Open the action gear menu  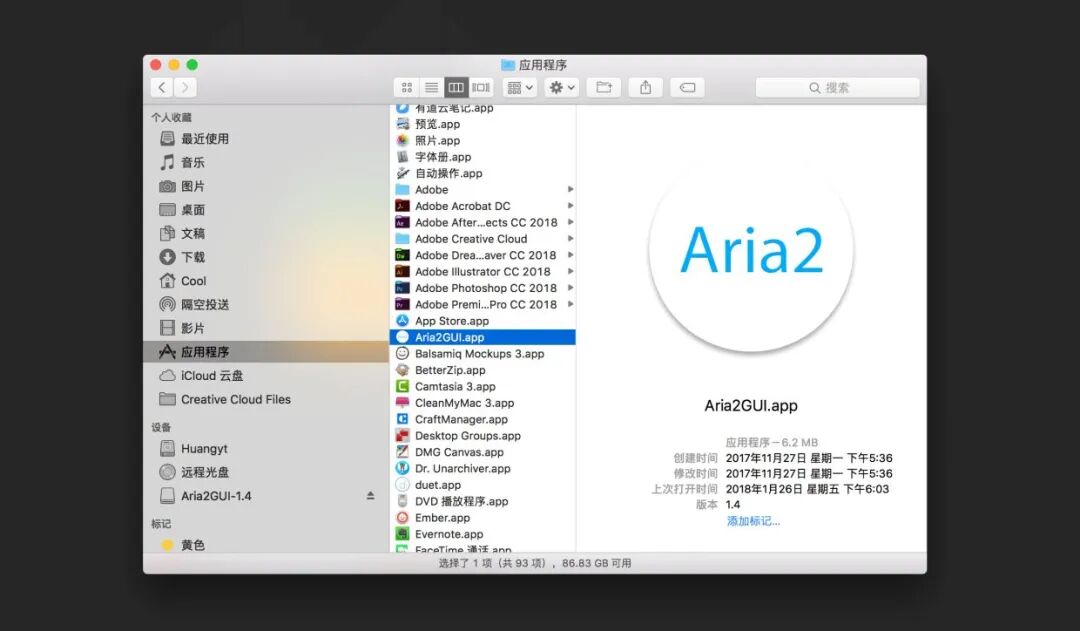(x=558, y=87)
